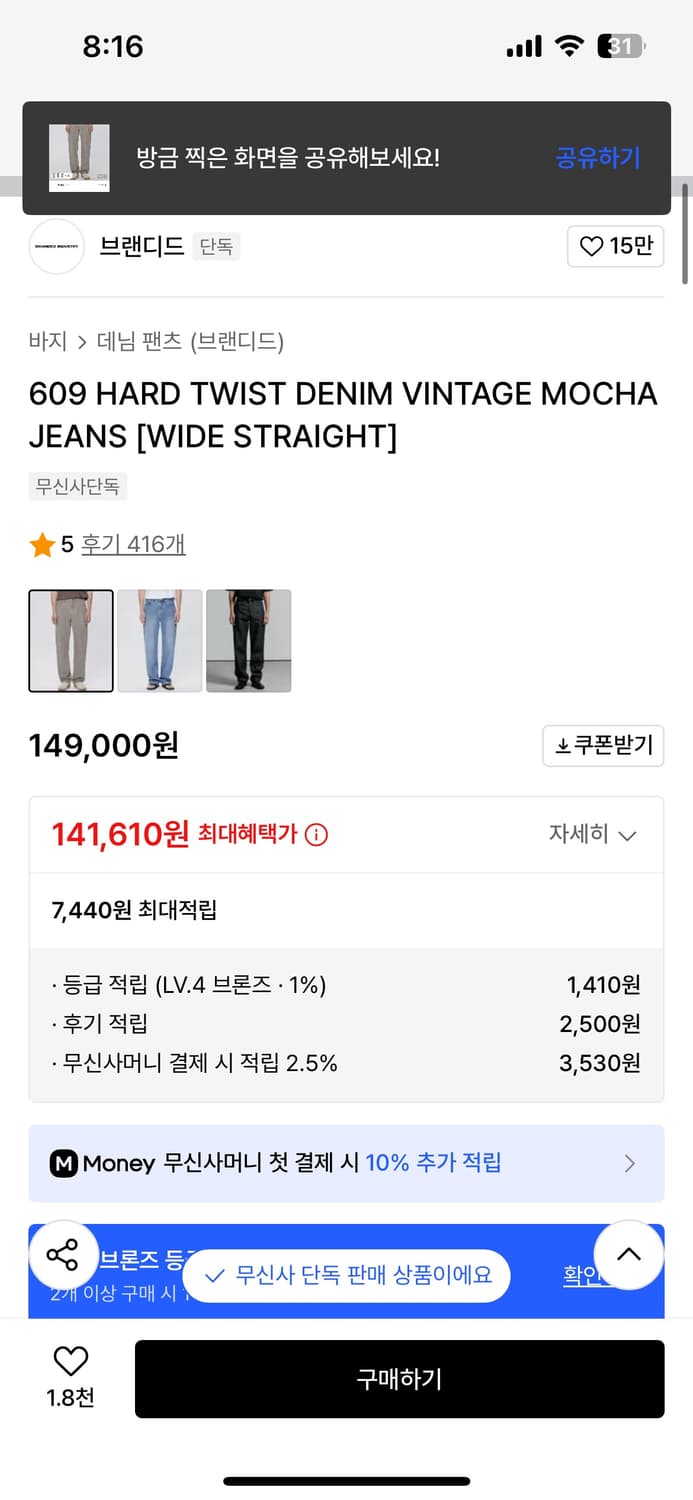Image resolution: width=693 pixels, height=1500 pixels.
Task: Open the 무신사머니 첫 결제 적립 details chevron
Action: 629,1163
